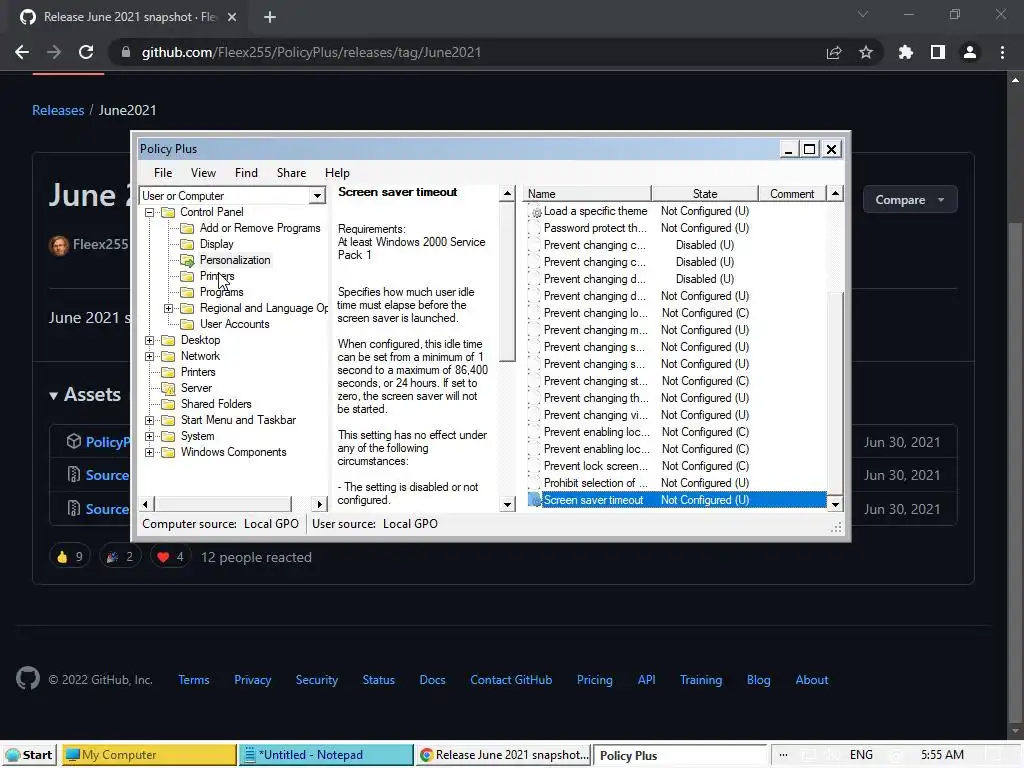Click the Fleex255 avatar

59,246
